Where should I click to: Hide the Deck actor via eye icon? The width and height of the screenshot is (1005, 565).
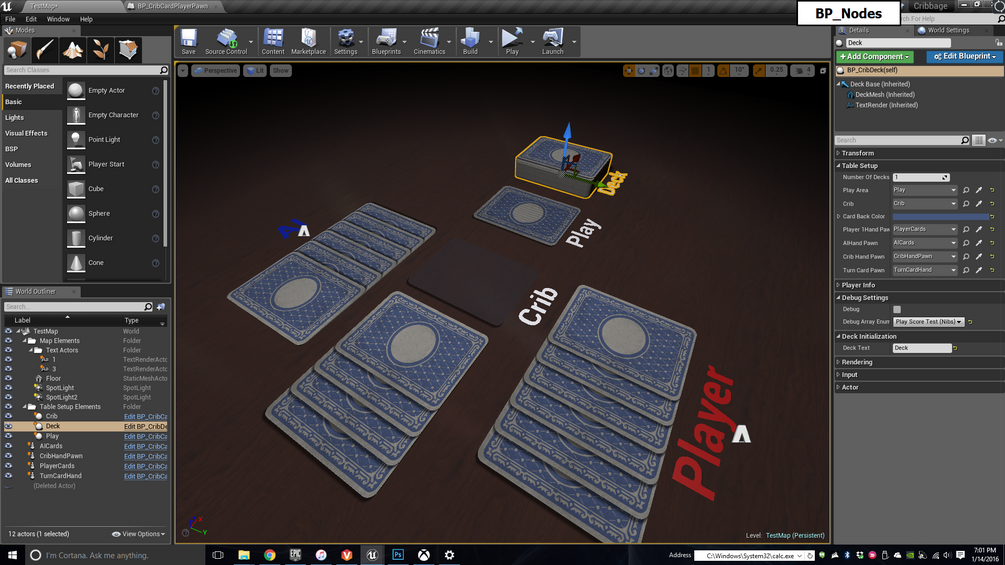8,426
